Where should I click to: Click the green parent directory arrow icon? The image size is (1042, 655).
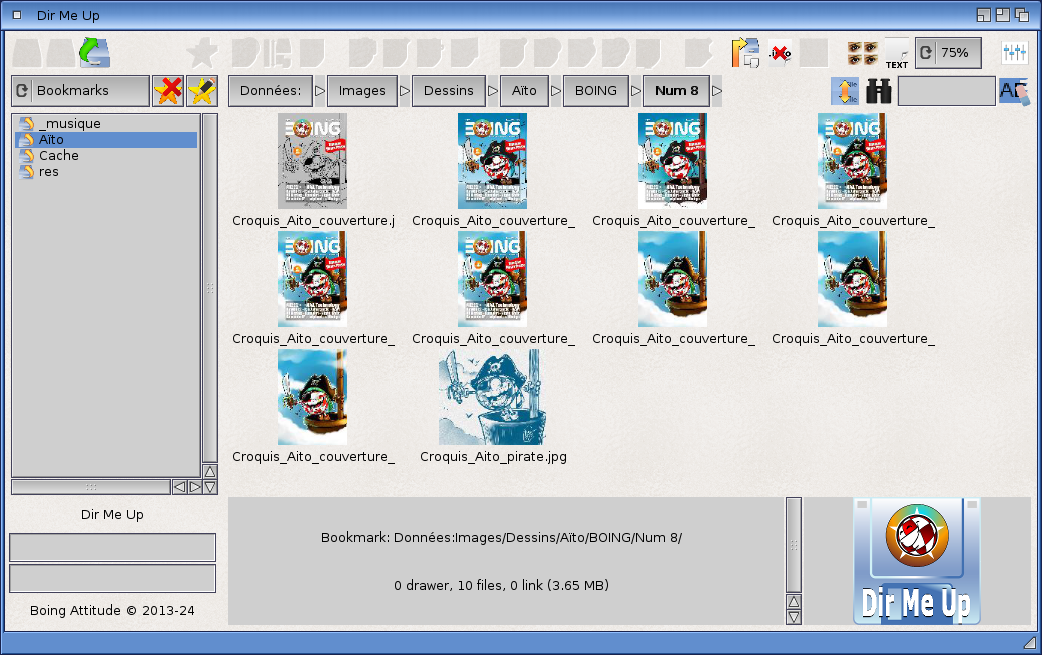(94, 53)
